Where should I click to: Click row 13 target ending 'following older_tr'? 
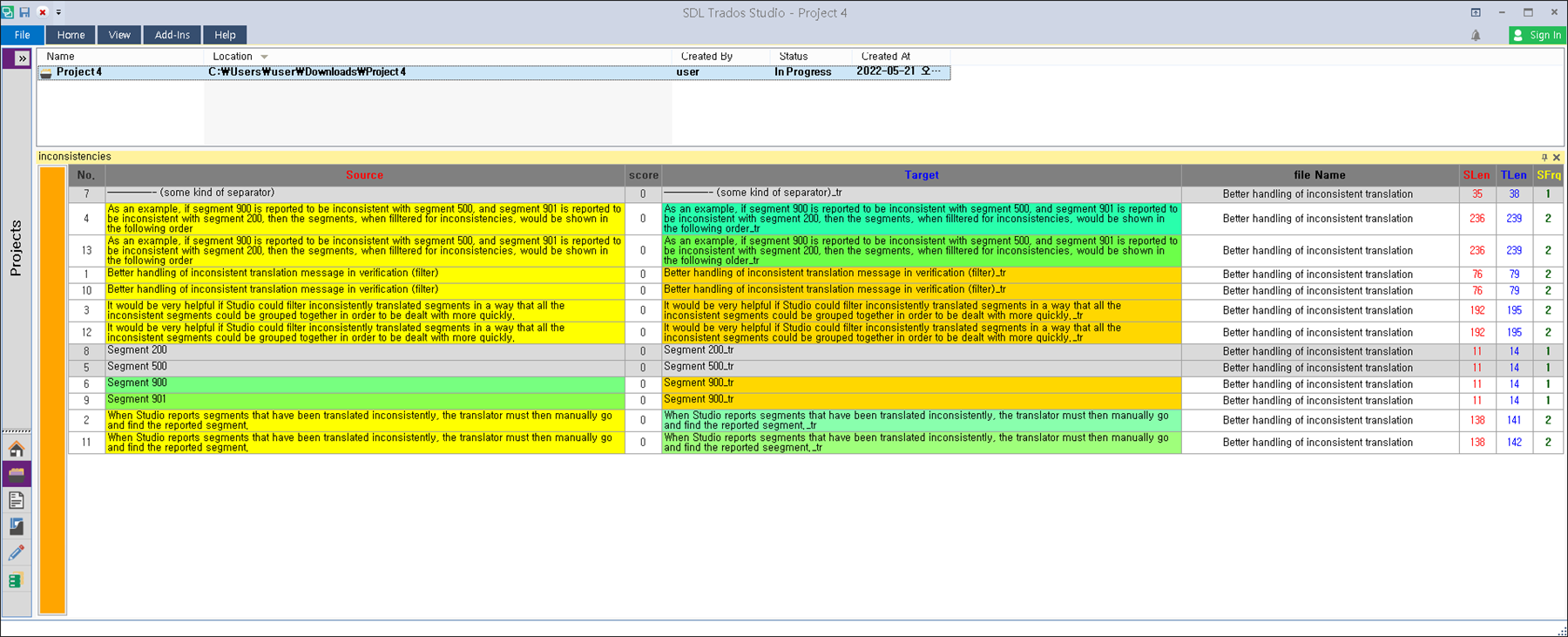(922, 251)
